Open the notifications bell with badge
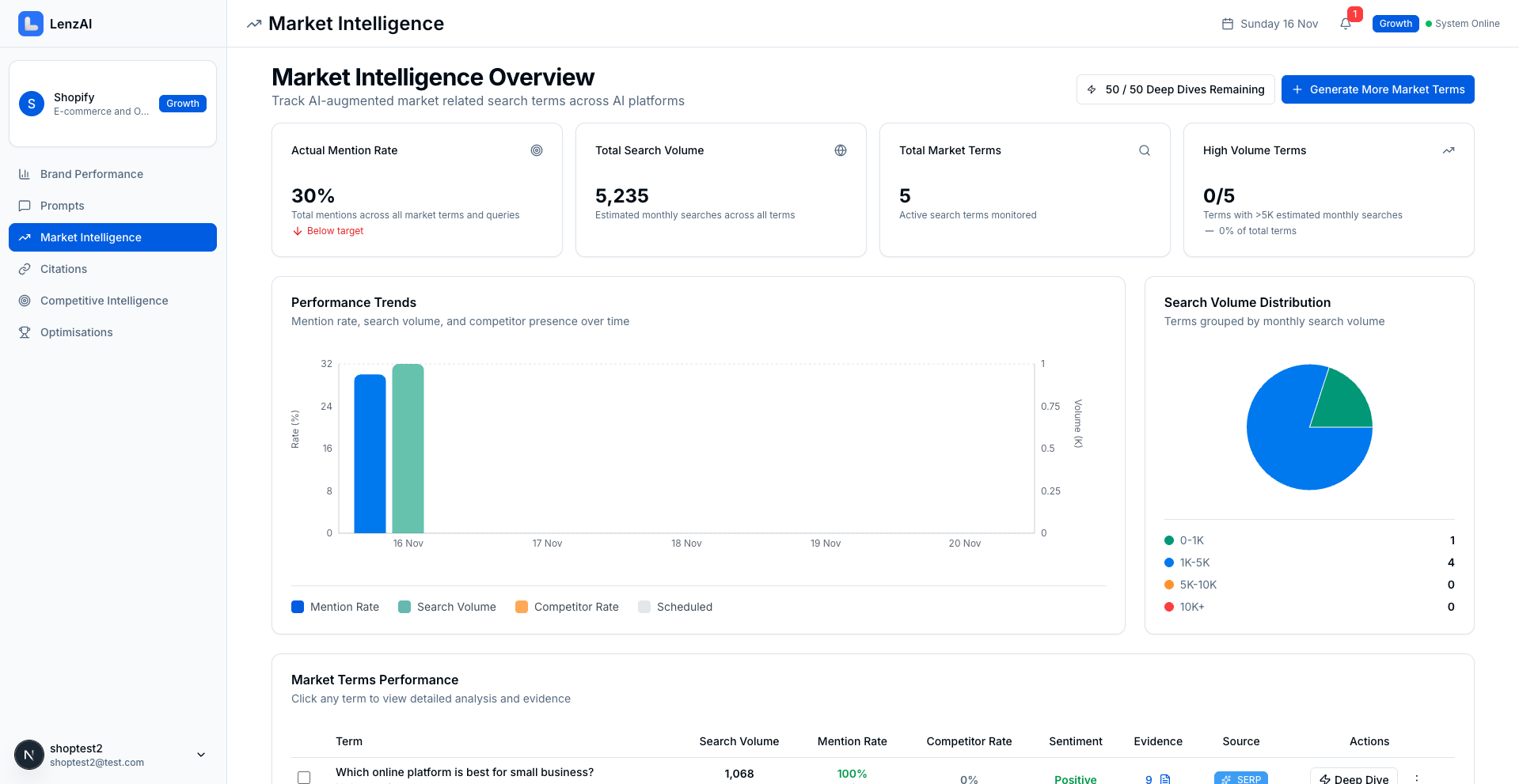The image size is (1519, 784). 1346,24
